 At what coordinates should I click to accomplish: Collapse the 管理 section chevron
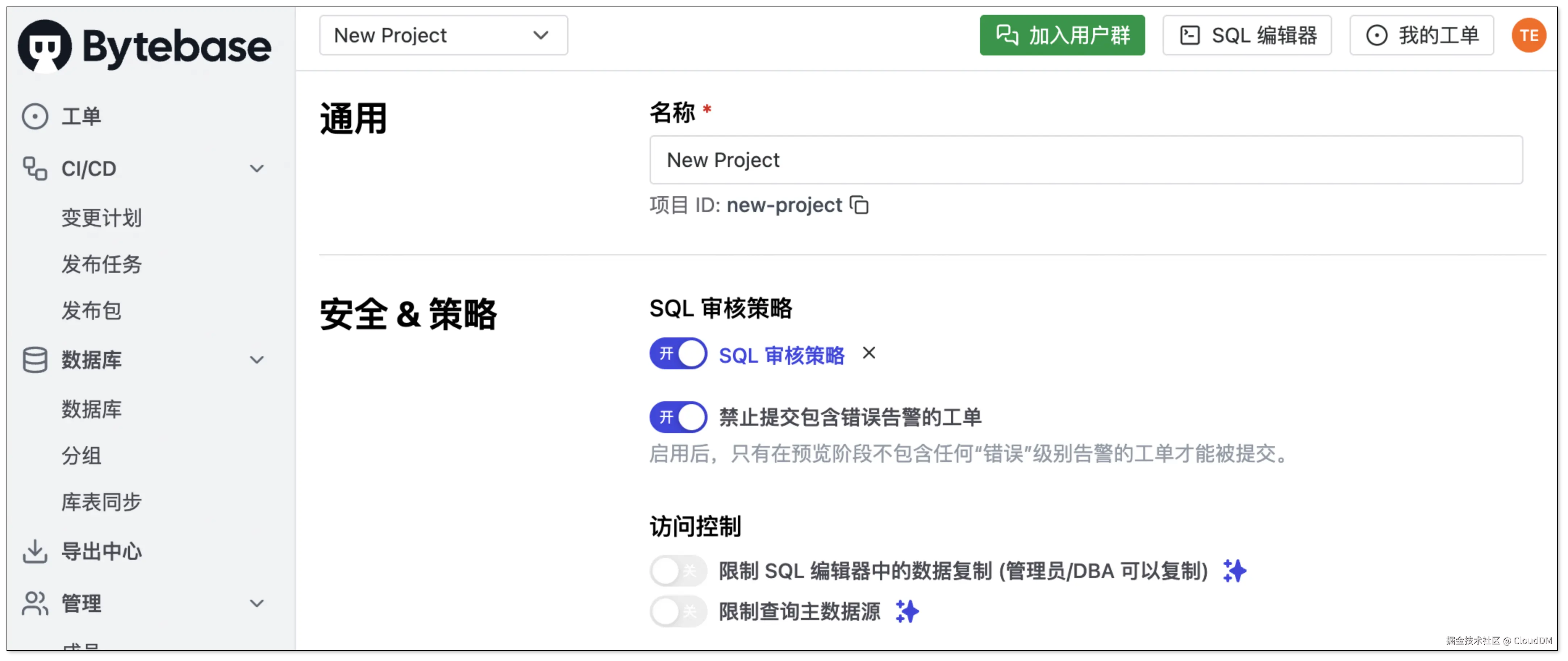point(257,603)
